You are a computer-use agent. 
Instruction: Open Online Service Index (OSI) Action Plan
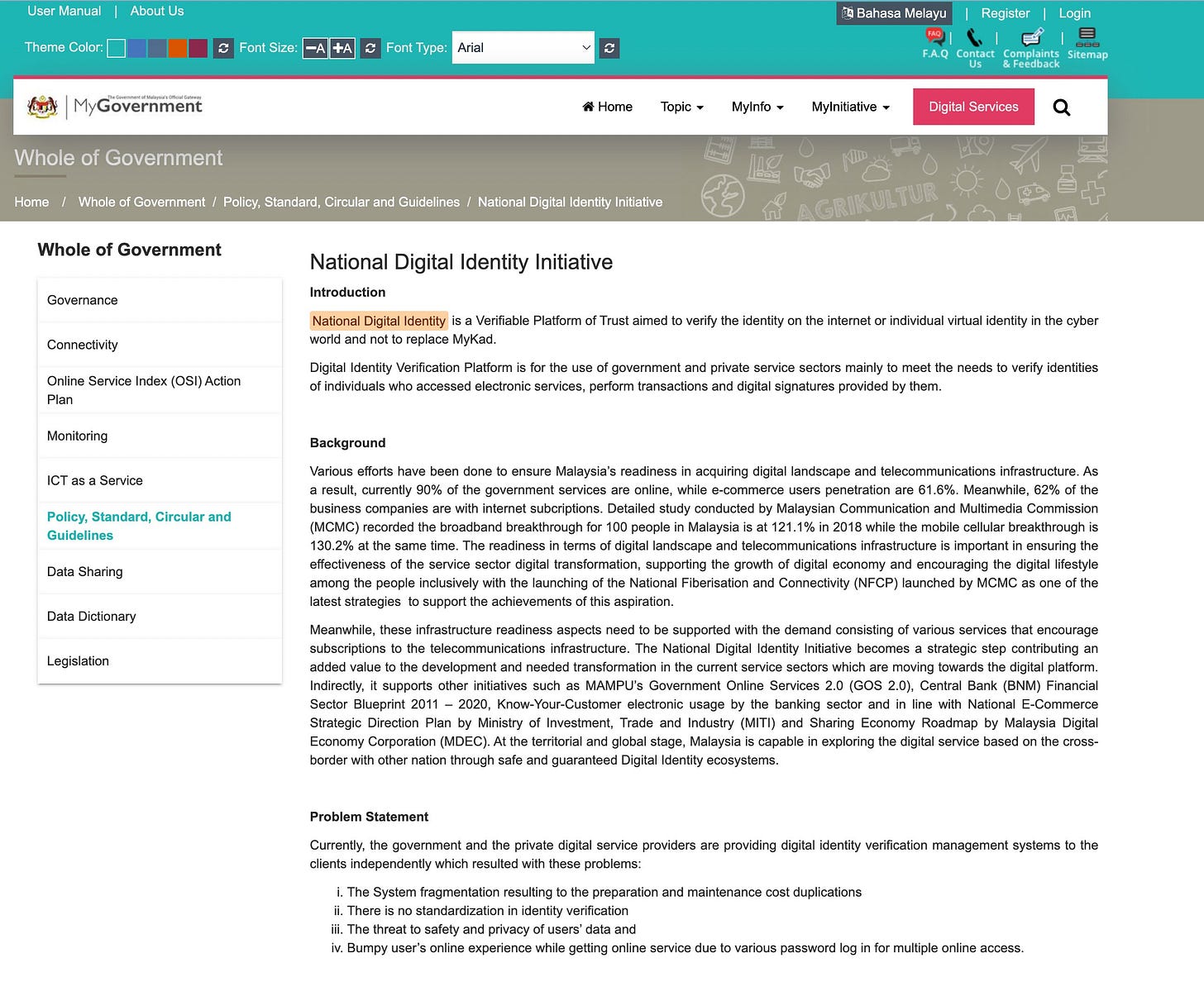[x=160, y=390]
